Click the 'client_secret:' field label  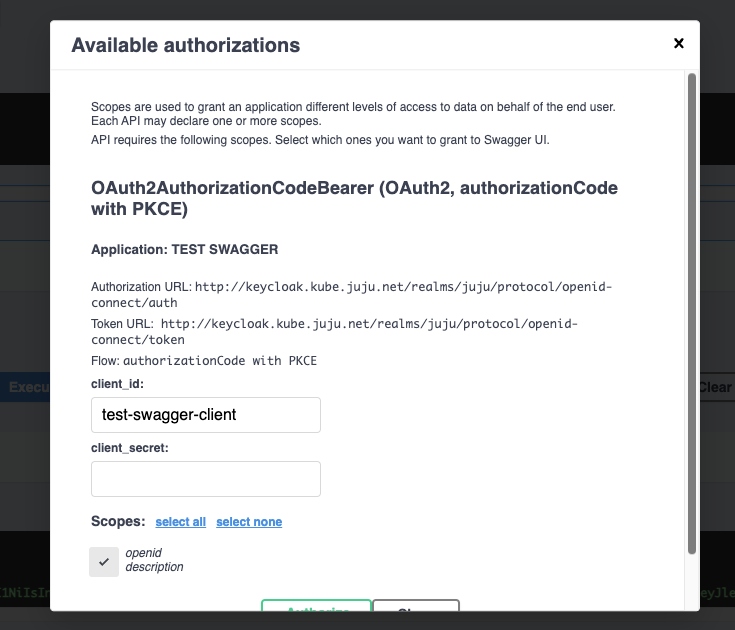130,448
